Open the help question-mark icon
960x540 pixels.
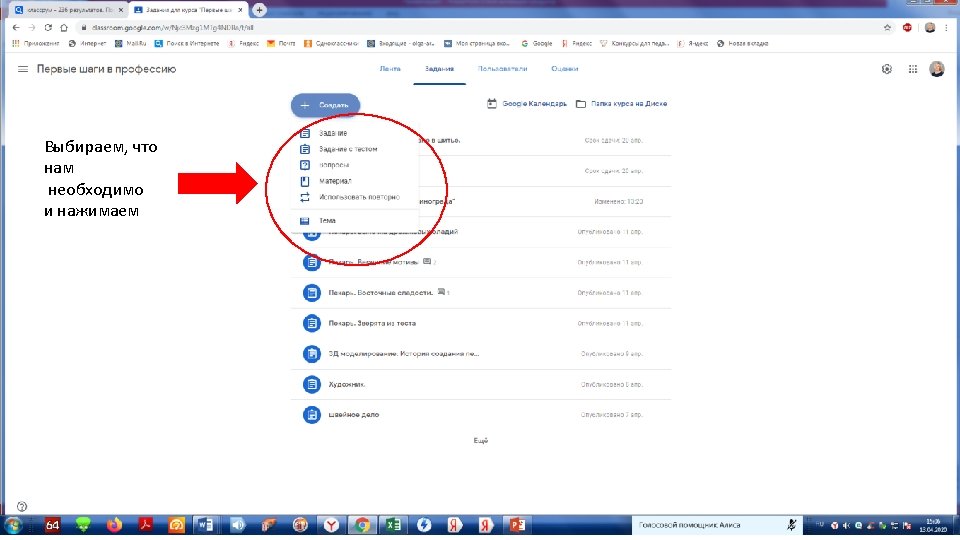tap(22, 506)
